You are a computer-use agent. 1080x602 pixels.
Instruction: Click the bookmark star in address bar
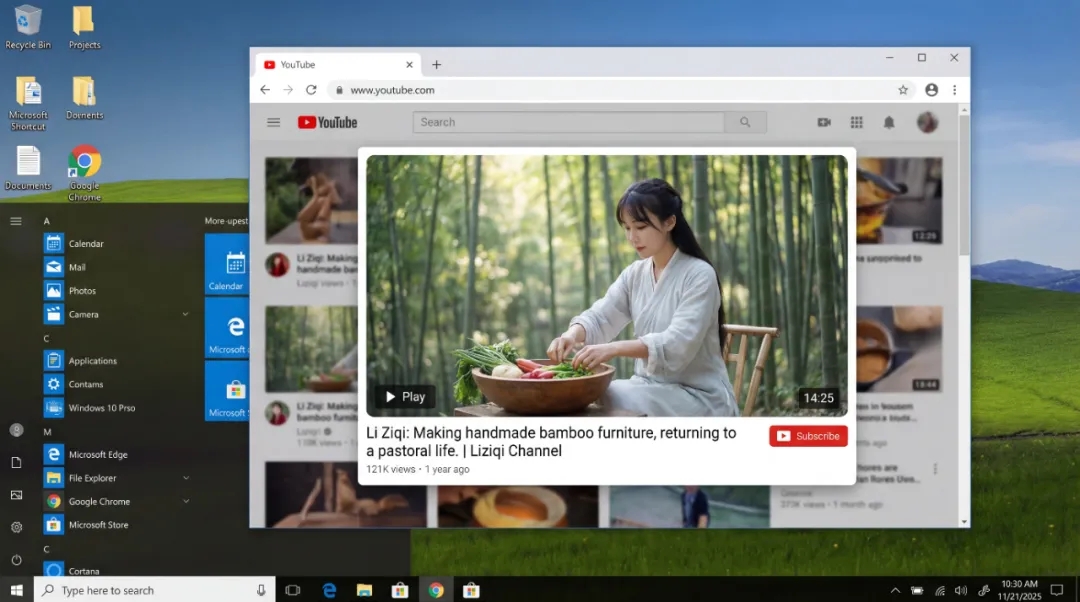[x=903, y=89]
